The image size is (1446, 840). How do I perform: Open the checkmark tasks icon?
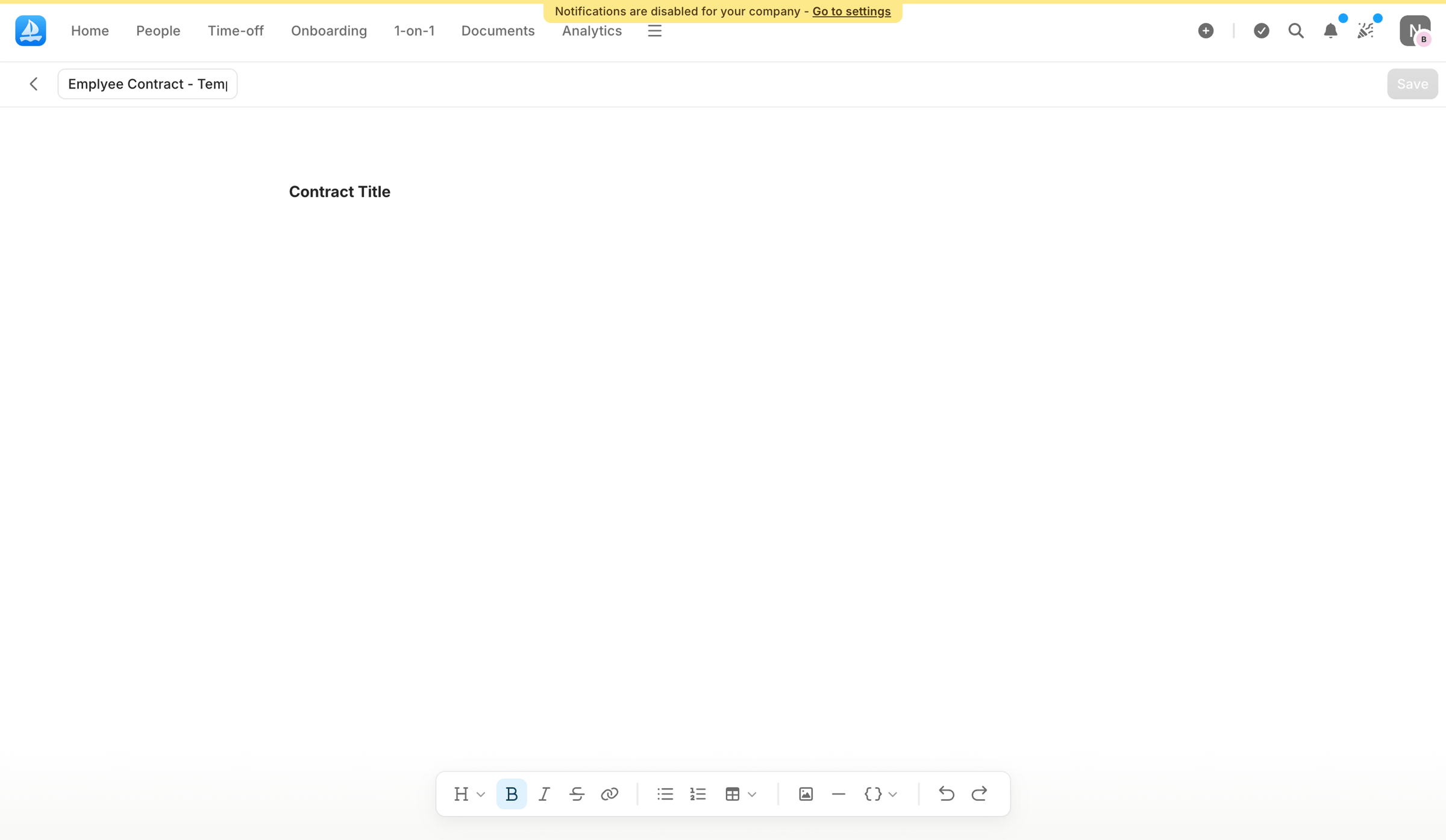click(1261, 31)
